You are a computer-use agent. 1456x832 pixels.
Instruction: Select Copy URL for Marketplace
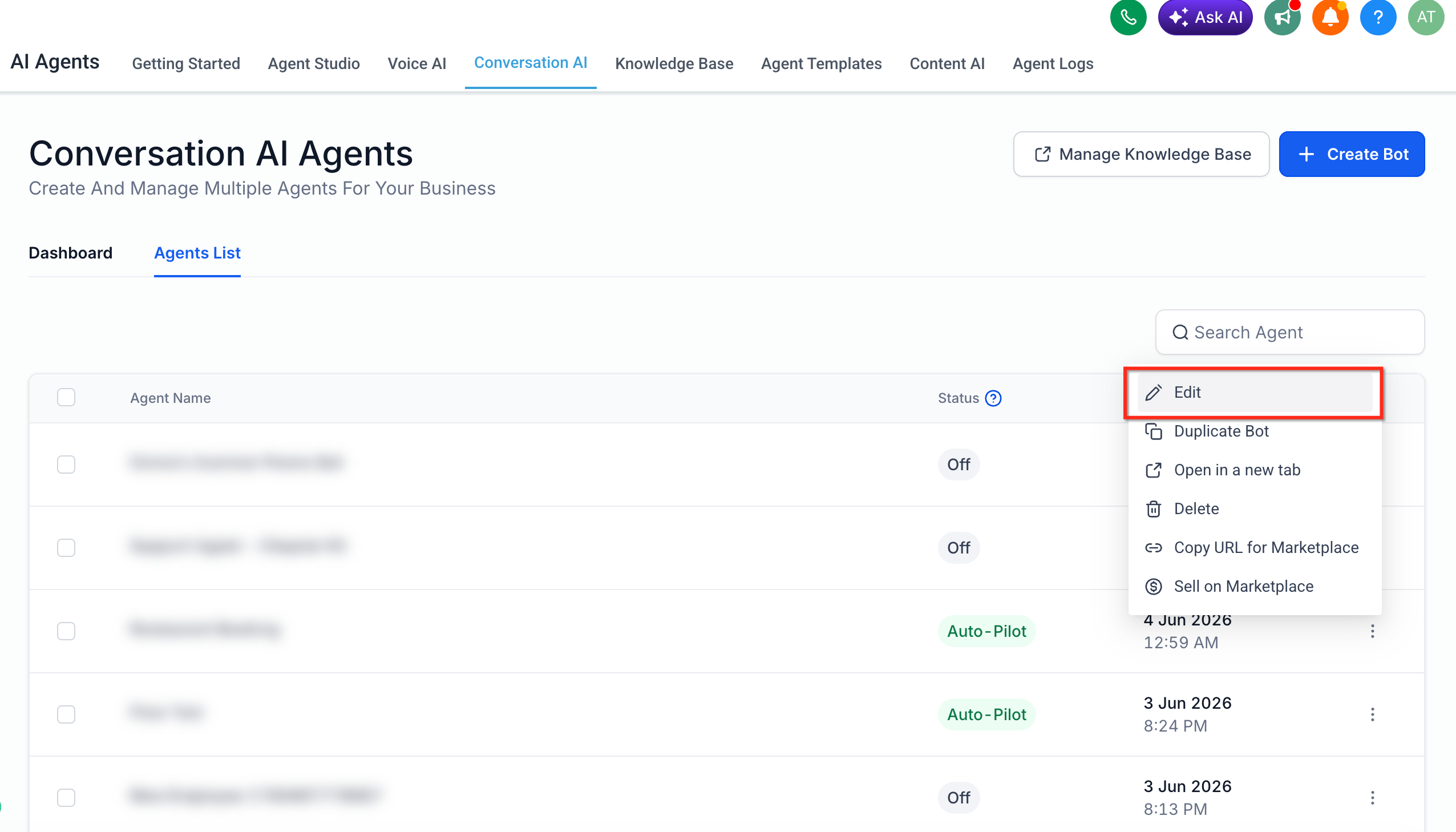[1255, 548]
